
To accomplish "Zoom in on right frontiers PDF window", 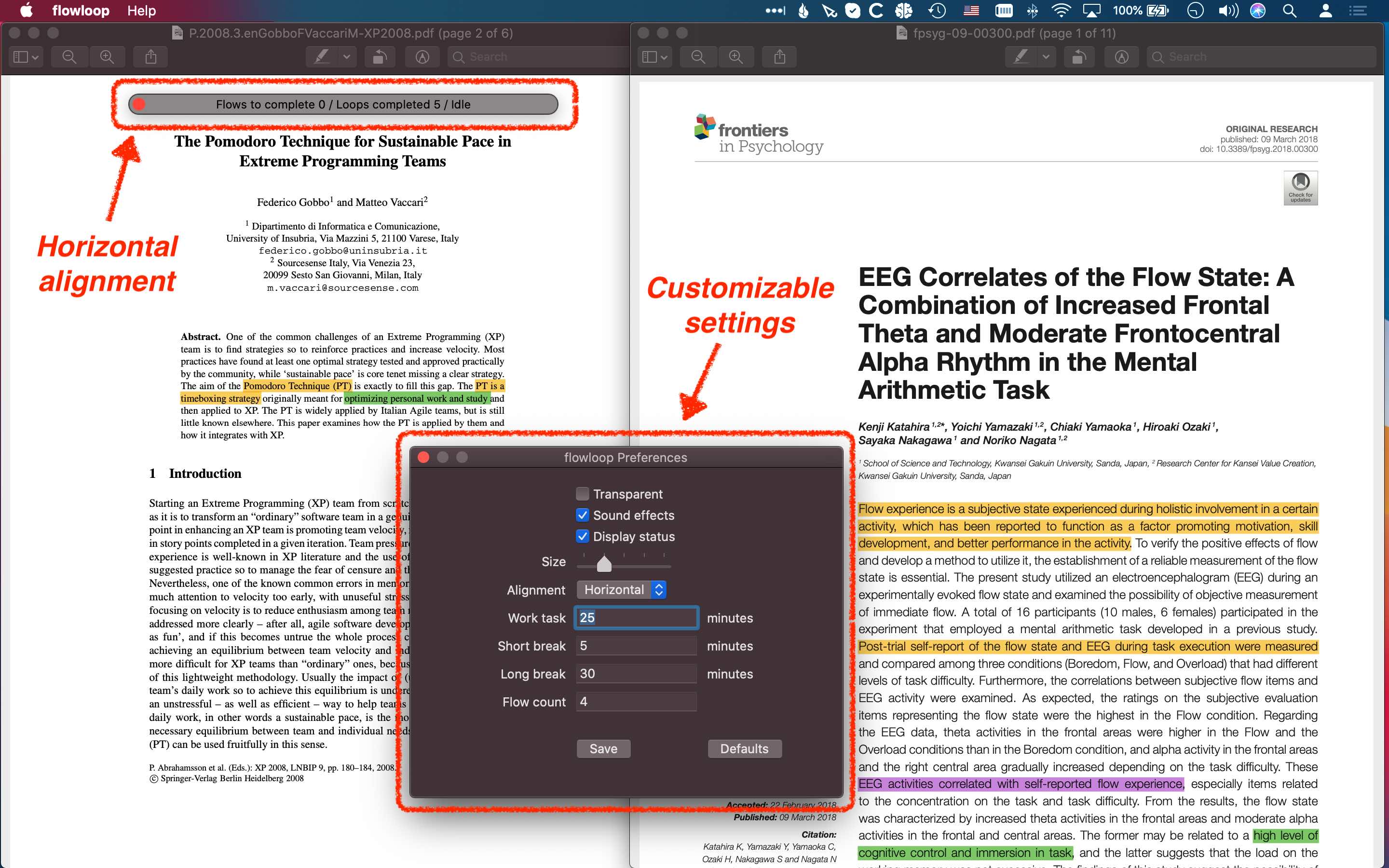I will [736, 57].
